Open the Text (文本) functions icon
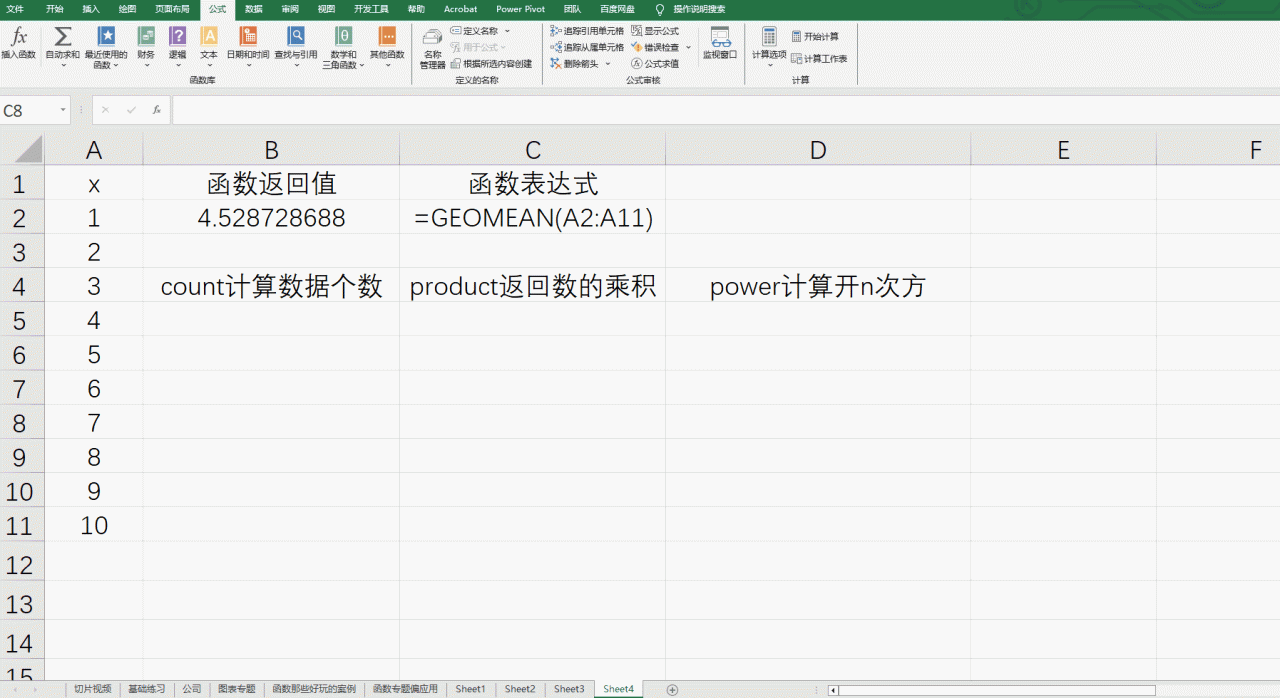Image resolution: width=1280 pixels, height=698 pixels. pyautogui.click(x=209, y=47)
